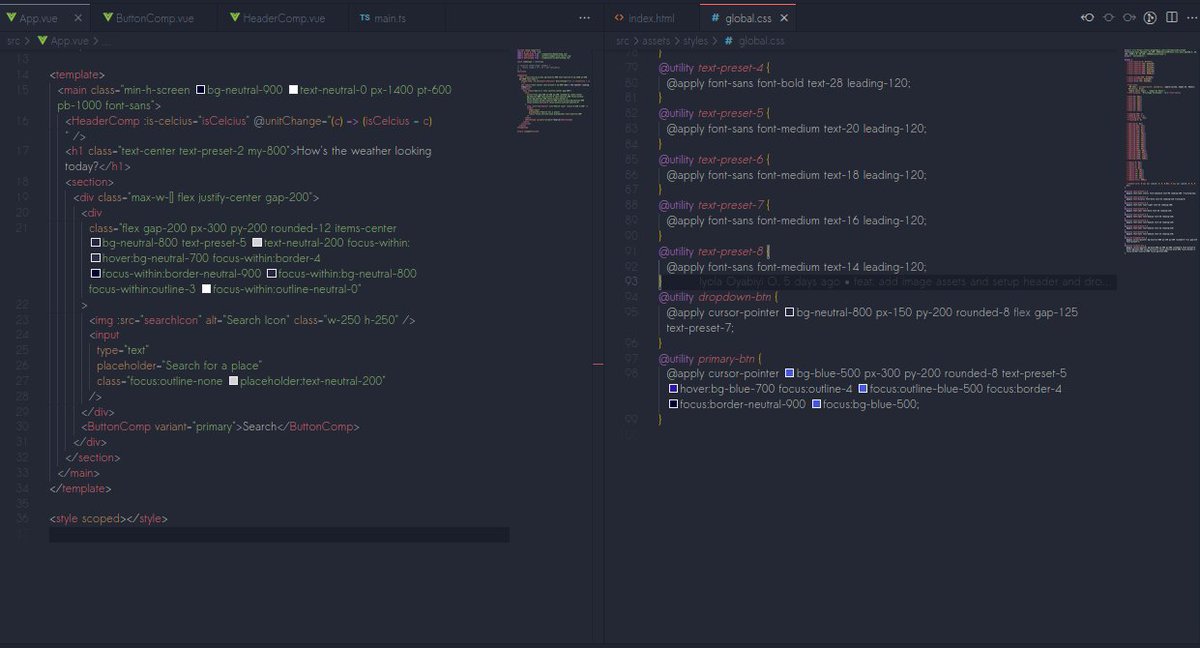Click '<template>' opening tag on line 14
The width and height of the screenshot is (1200, 648).
[77, 75]
